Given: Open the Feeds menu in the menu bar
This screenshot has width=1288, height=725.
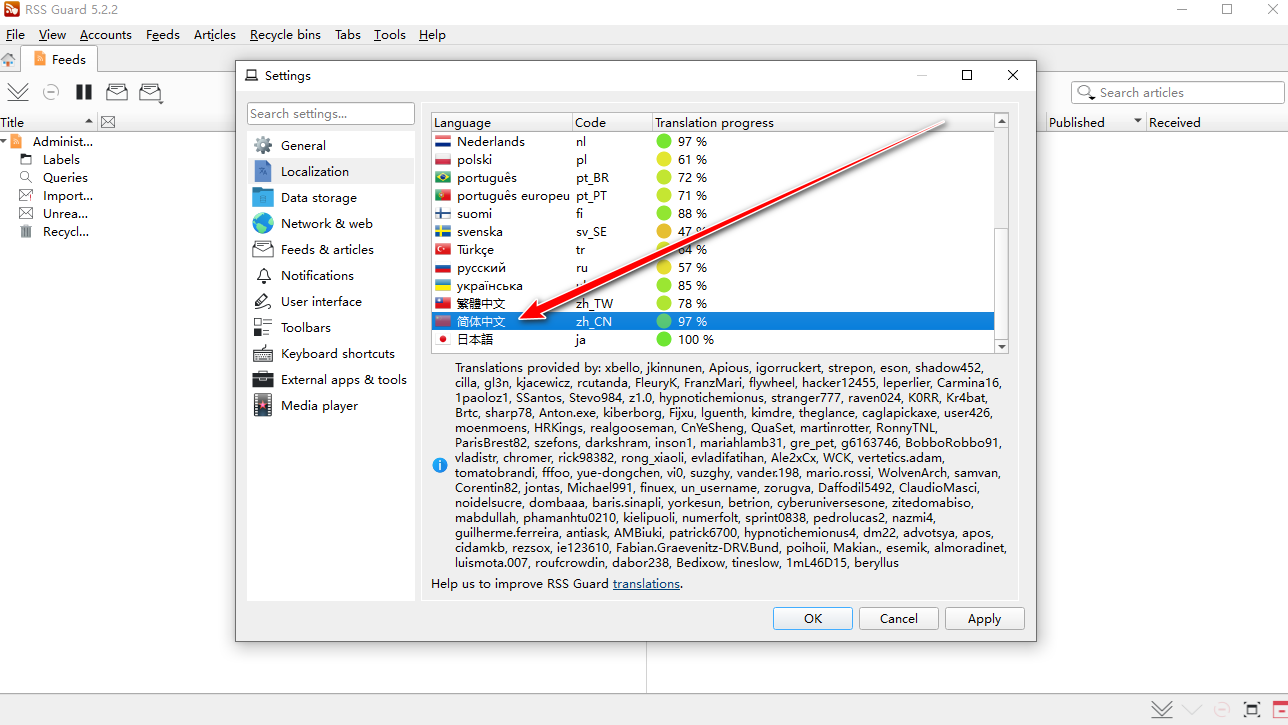Looking at the screenshot, I should click(163, 34).
